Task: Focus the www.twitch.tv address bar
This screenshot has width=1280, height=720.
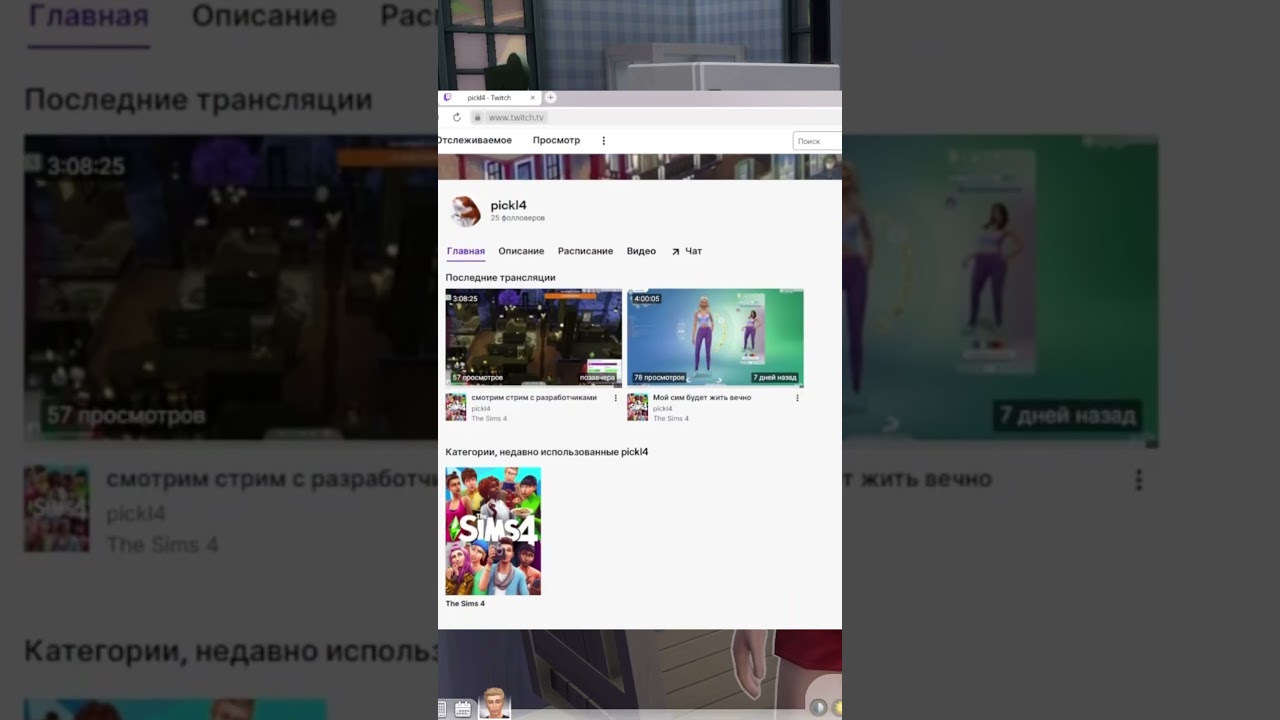Action: click(655, 117)
